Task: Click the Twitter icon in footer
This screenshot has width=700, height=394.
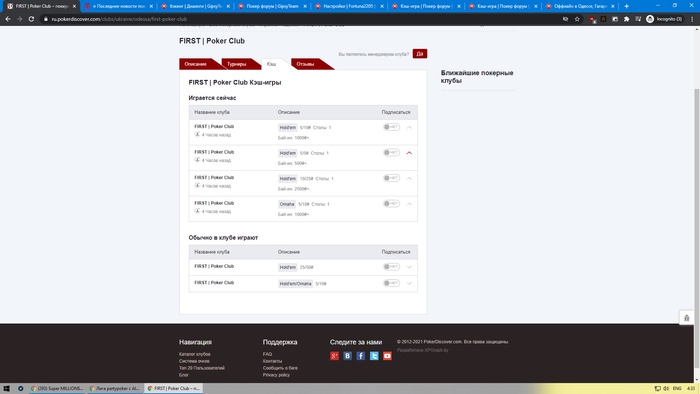Action: [x=374, y=356]
